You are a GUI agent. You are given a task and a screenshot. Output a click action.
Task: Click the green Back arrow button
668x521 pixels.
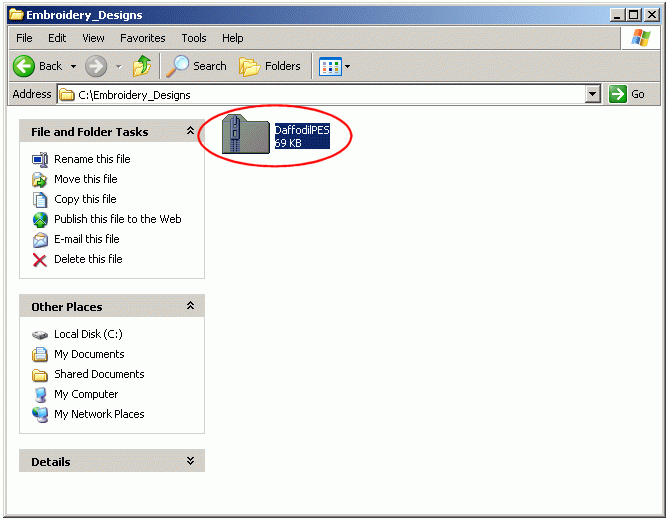23,66
